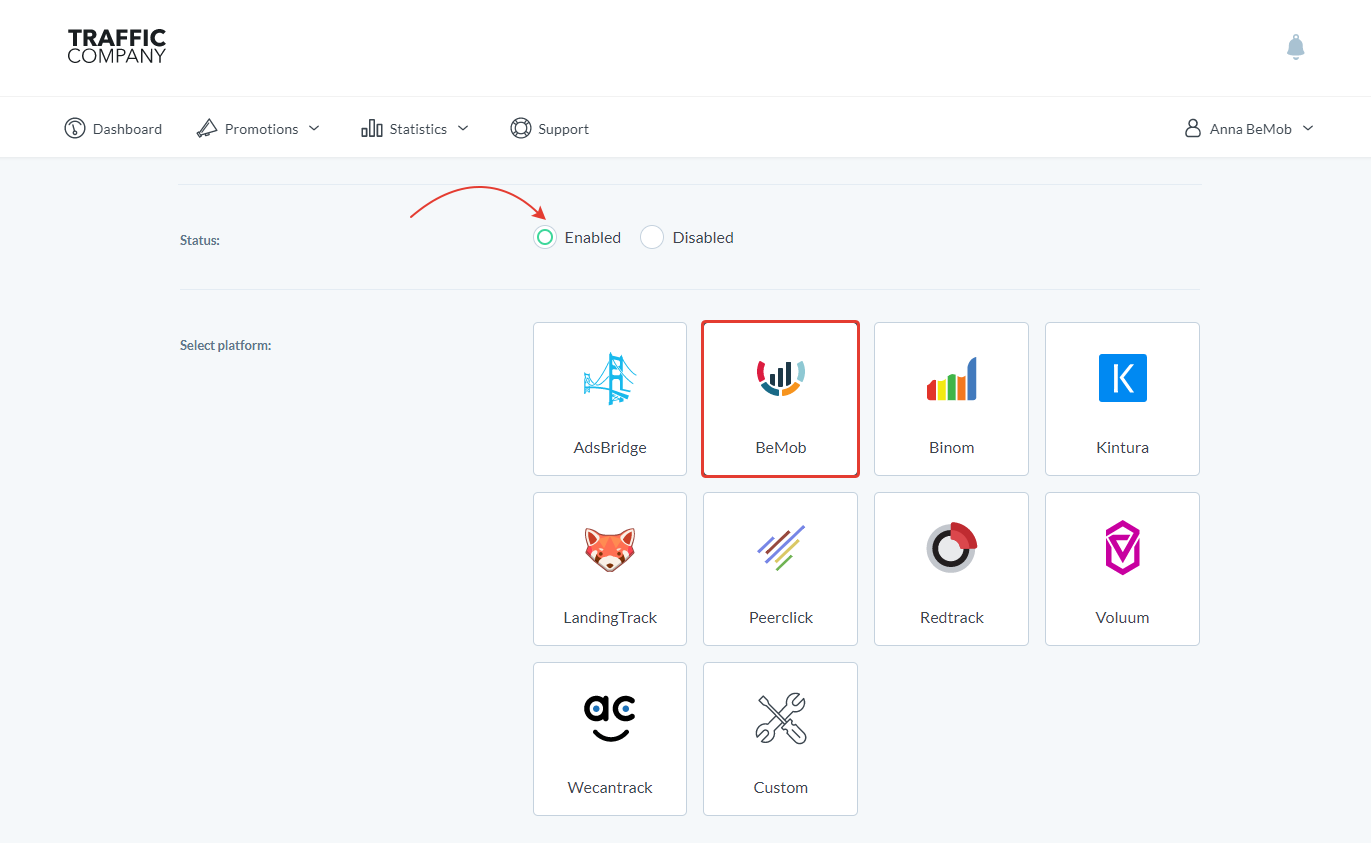The image size is (1371, 843).
Task: Choose the BeMob tracker tile
Action: (780, 399)
